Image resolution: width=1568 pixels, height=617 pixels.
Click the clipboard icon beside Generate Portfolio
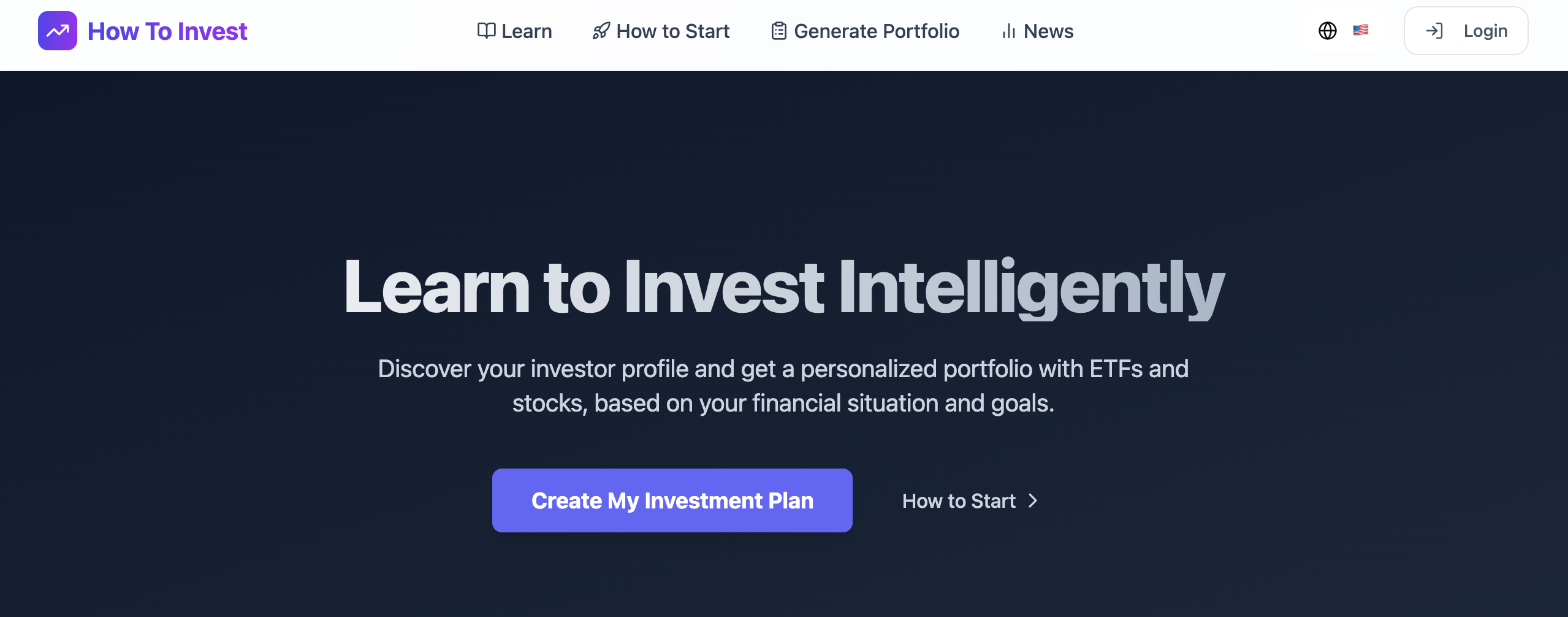[778, 31]
